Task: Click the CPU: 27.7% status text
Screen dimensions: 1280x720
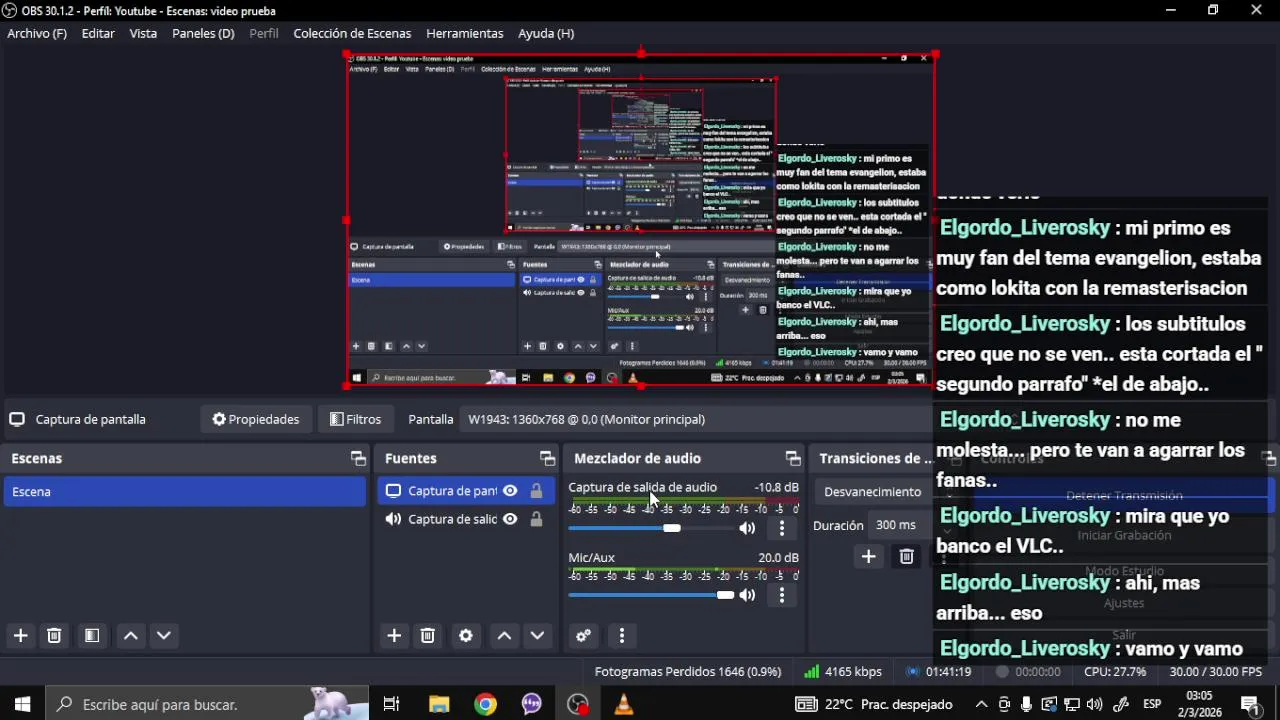Action: click(x=1115, y=672)
